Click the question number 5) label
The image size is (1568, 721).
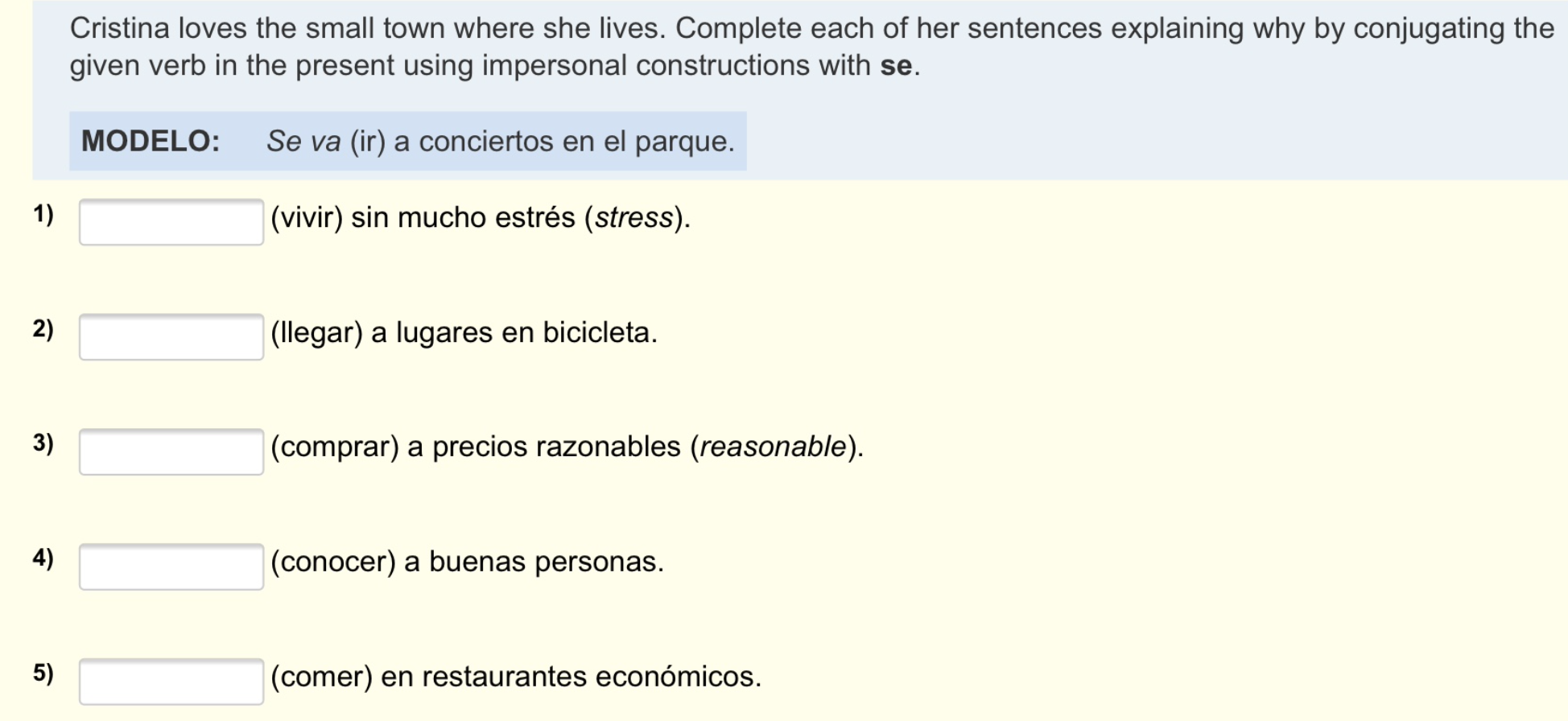[x=43, y=673]
